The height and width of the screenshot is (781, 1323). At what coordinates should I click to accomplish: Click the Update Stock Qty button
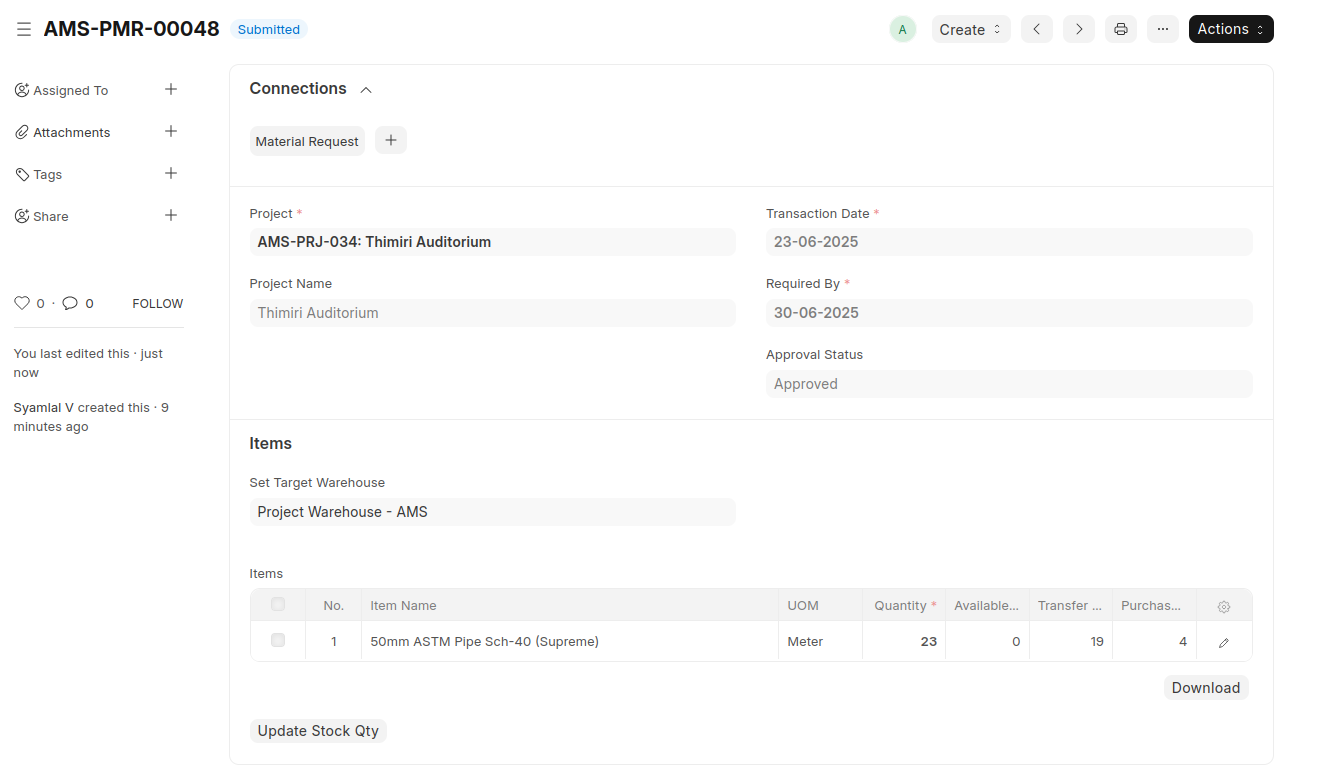(x=318, y=731)
